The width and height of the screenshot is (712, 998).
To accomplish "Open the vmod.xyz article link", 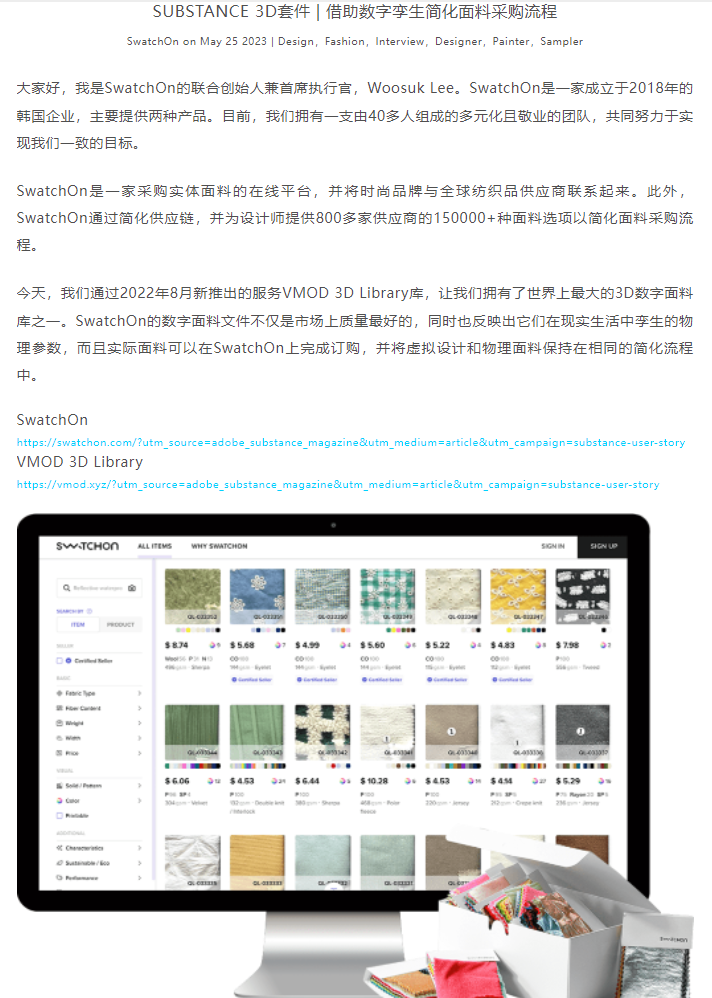I will click(338, 484).
